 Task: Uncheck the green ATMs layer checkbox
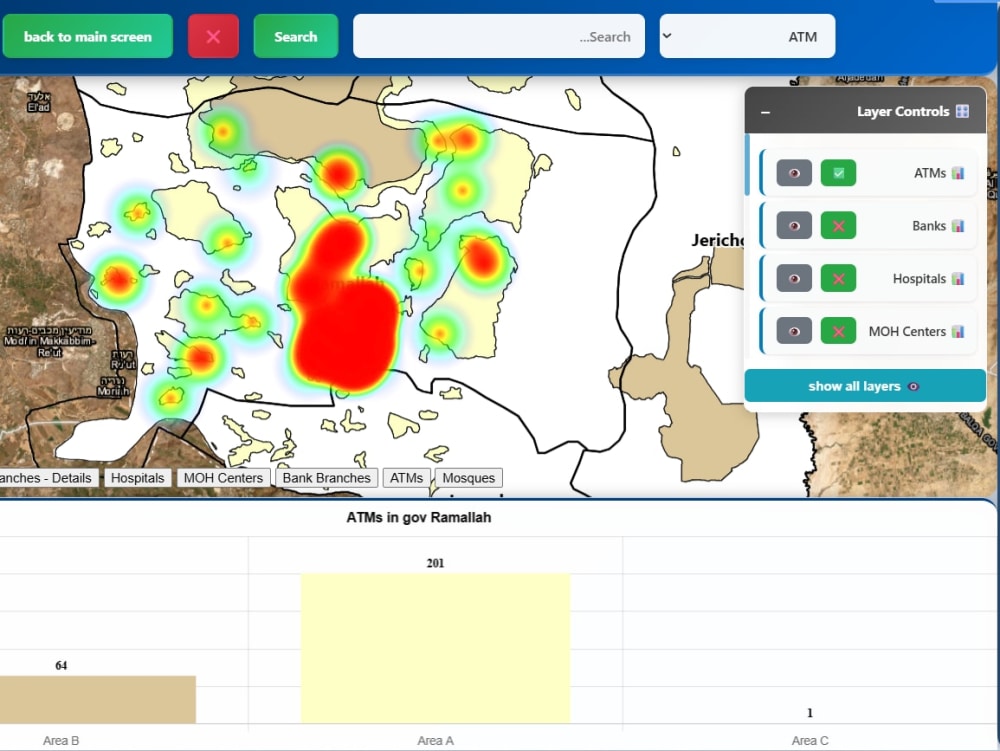pyautogui.click(x=838, y=173)
